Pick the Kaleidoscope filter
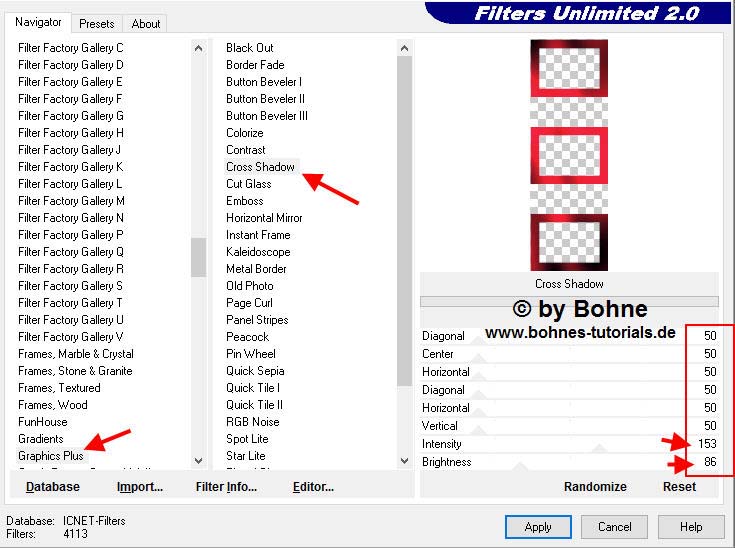 258,252
